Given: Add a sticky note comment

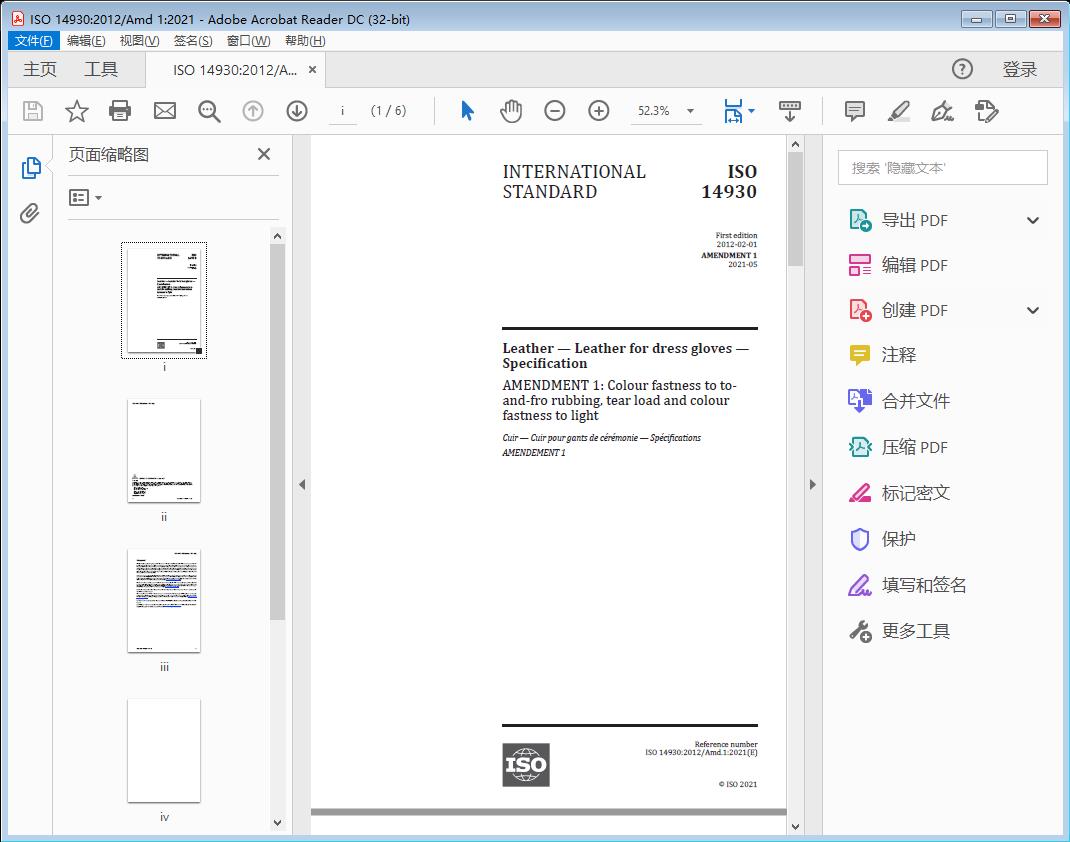Looking at the screenshot, I should tap(855, 111).
